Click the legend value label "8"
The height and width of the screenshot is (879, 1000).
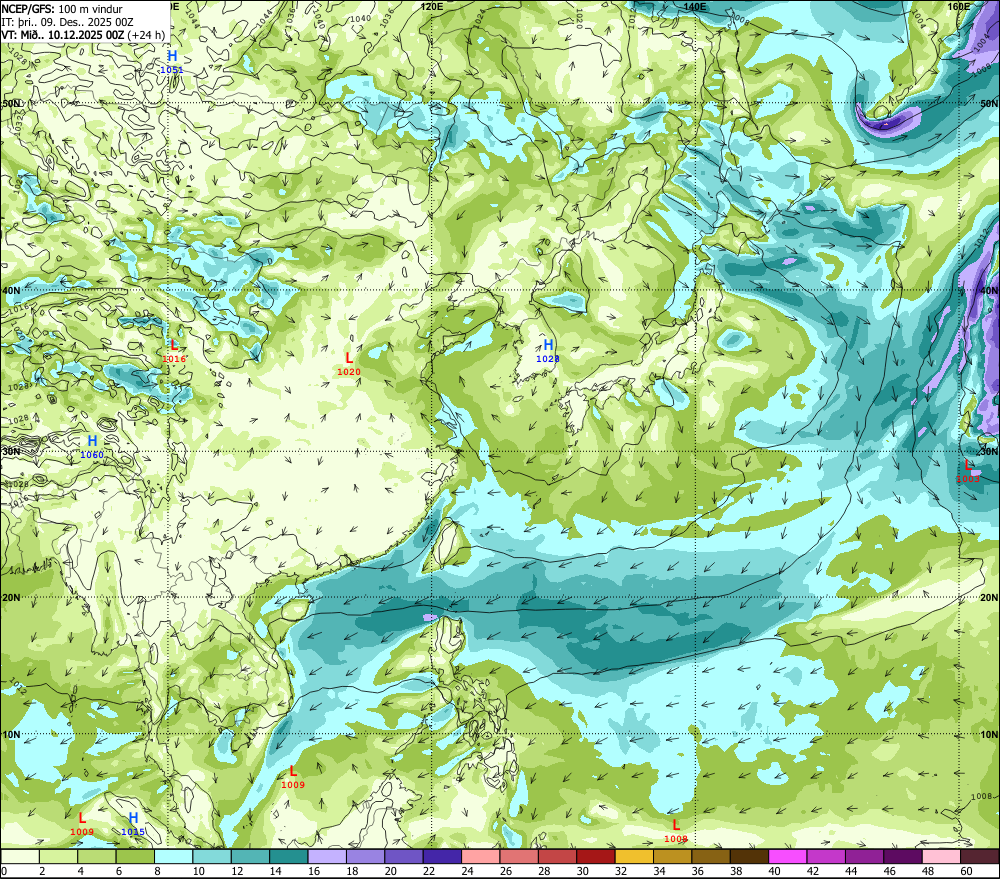click(x=158, y=871)
